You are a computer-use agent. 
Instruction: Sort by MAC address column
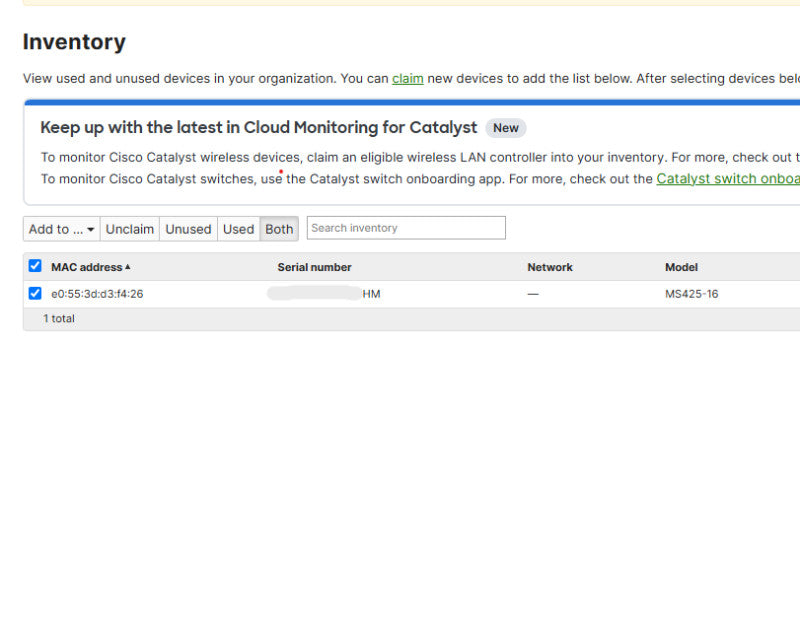(91, 267)
